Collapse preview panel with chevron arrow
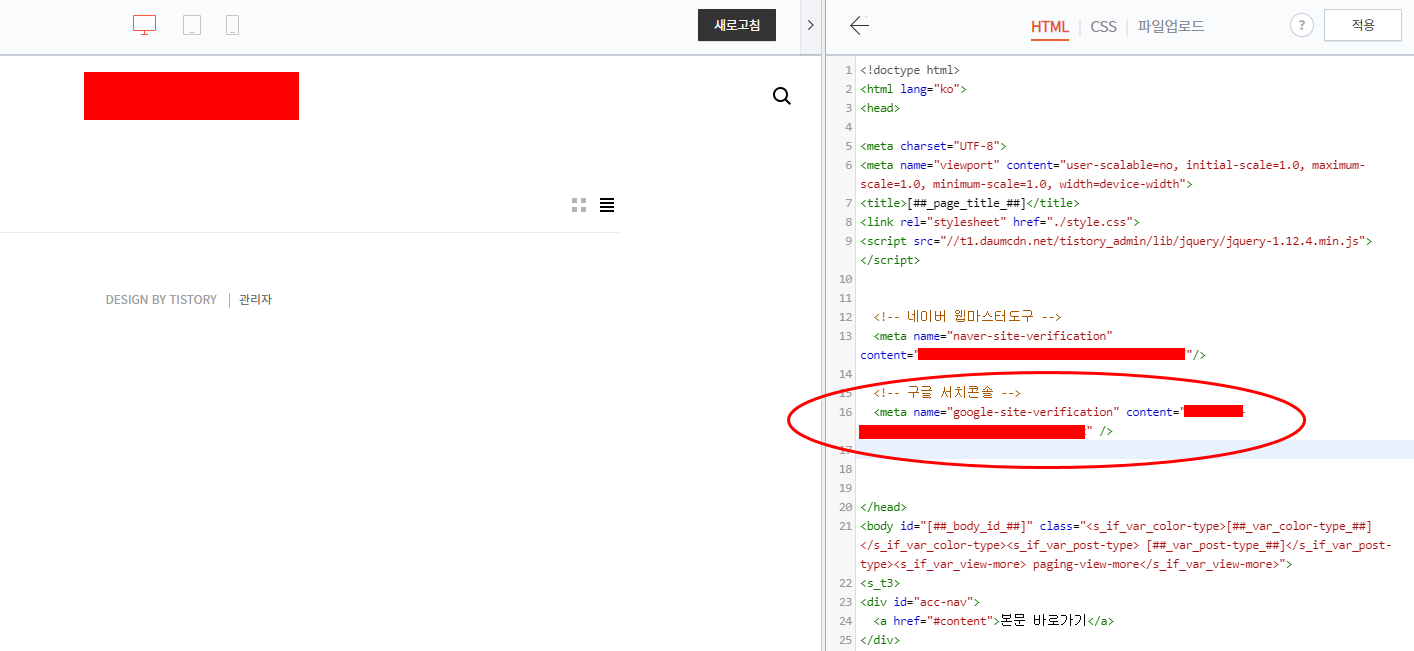 coord(811,26)
